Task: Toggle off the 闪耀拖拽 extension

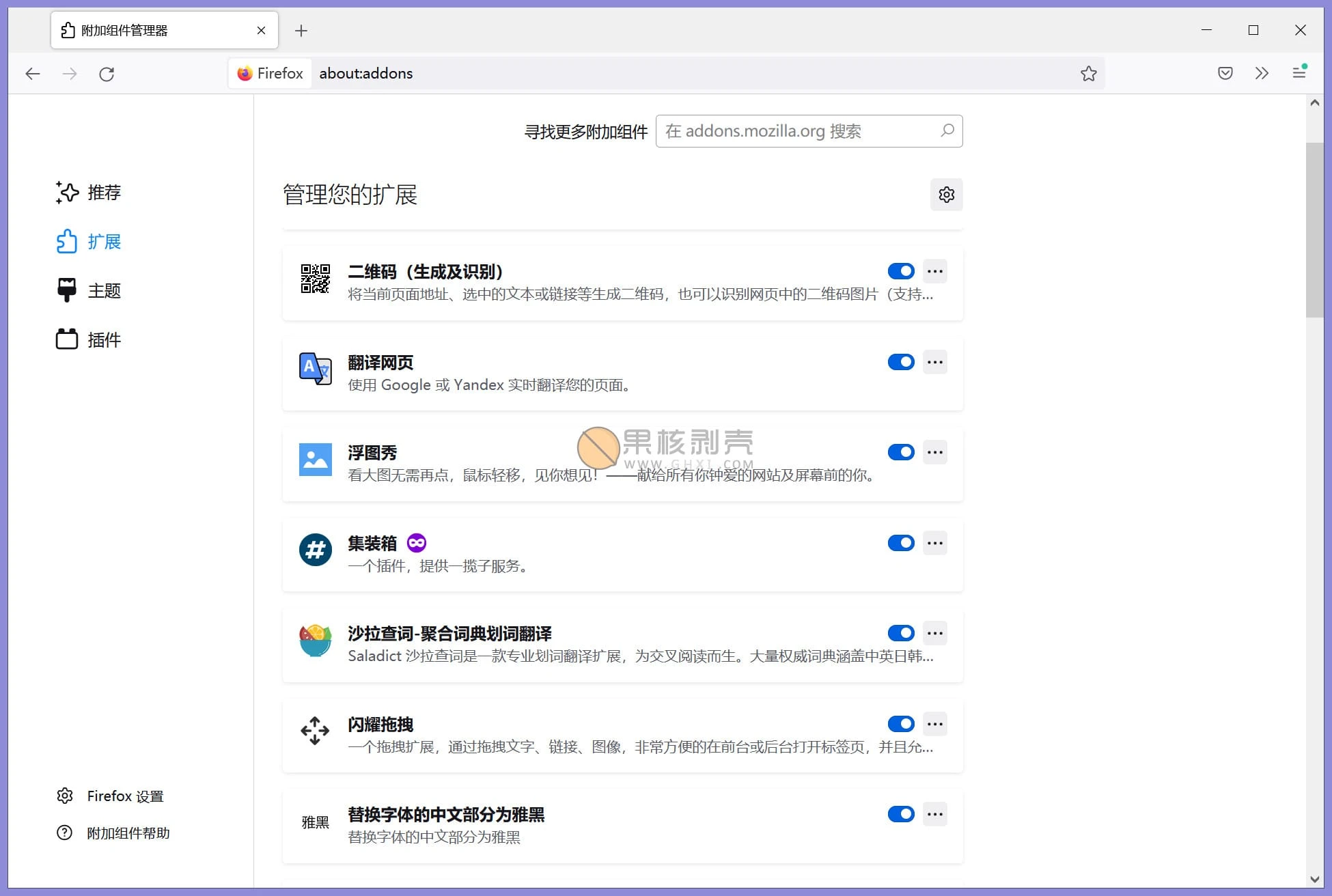Action: pyautogui.click(x=901, y=724)
